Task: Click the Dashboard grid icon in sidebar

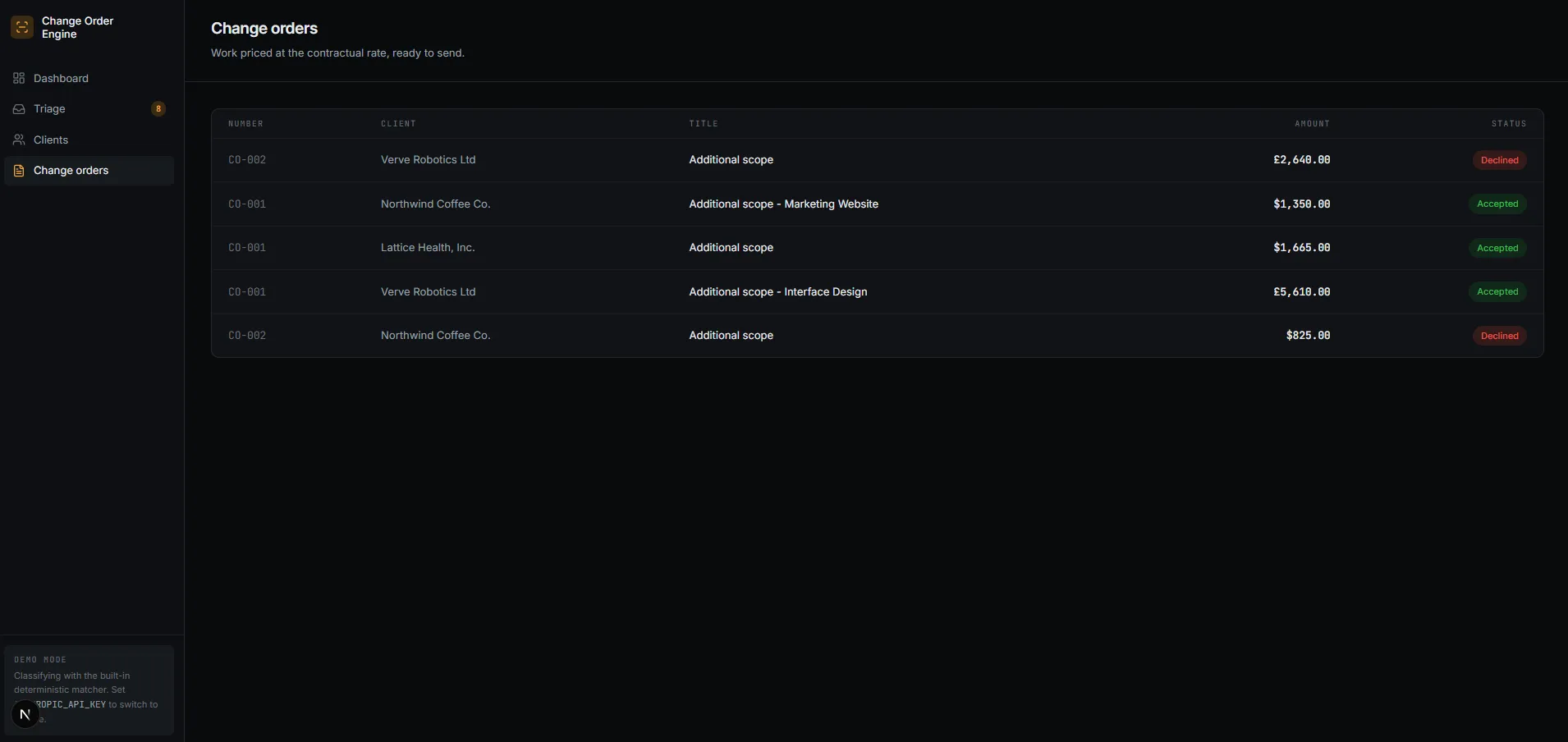Action: [19, 78]
